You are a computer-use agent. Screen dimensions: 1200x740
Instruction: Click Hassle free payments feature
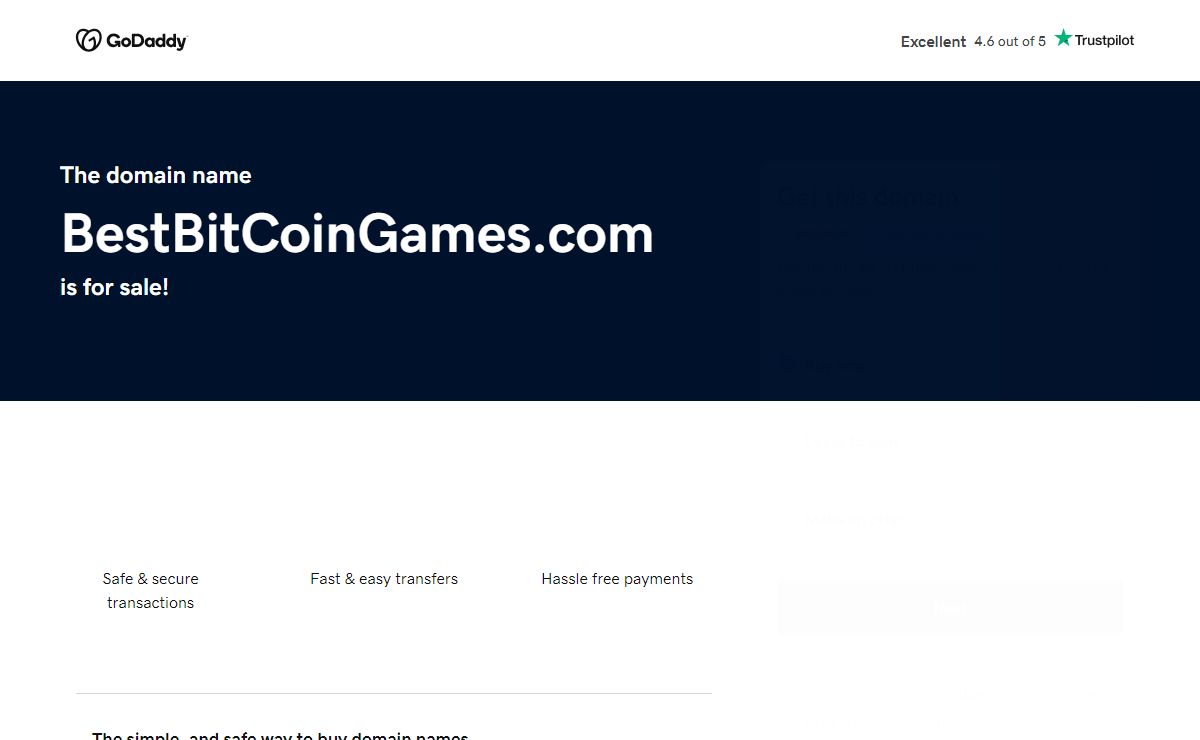pyautogui.click(x=617, y=578)
